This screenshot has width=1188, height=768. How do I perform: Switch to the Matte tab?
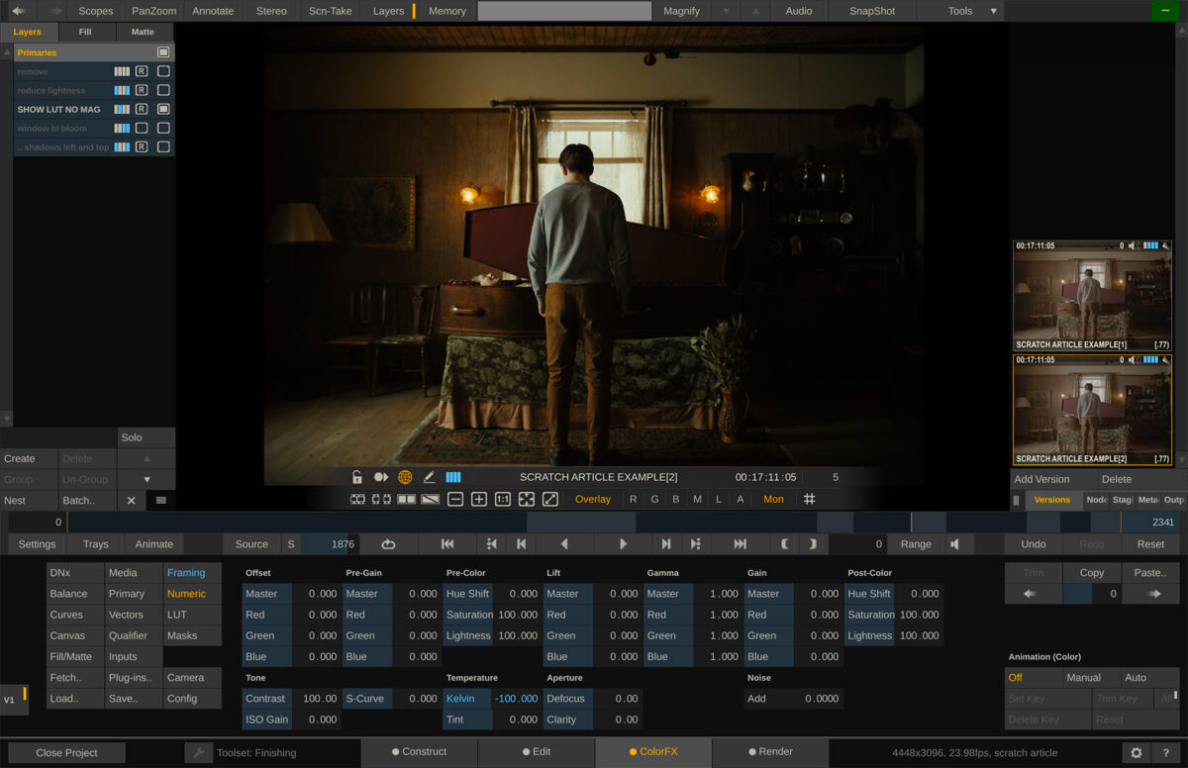click(x=142, y=32)
